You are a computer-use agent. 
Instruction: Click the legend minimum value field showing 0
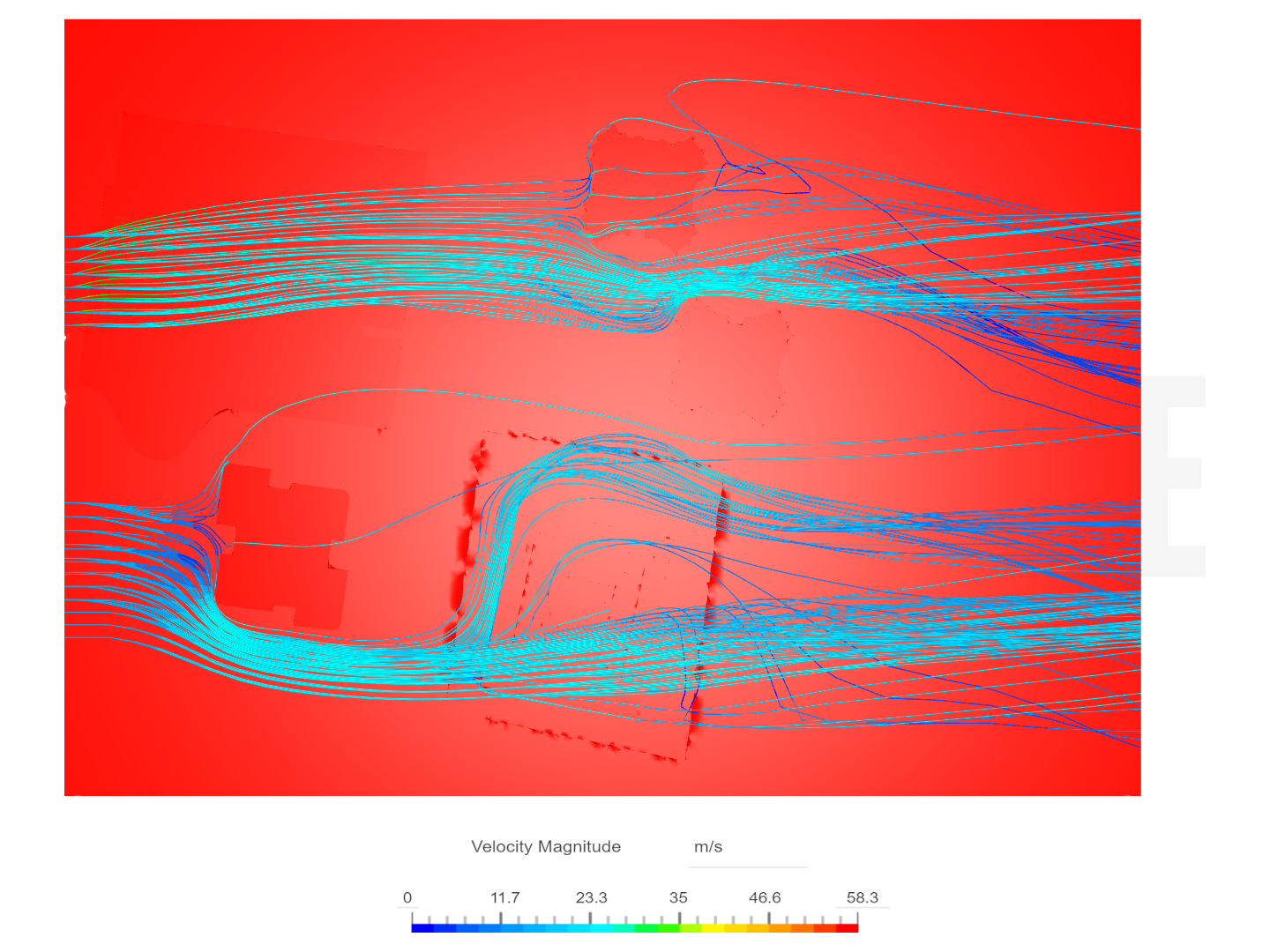click(x=407, y=897)
